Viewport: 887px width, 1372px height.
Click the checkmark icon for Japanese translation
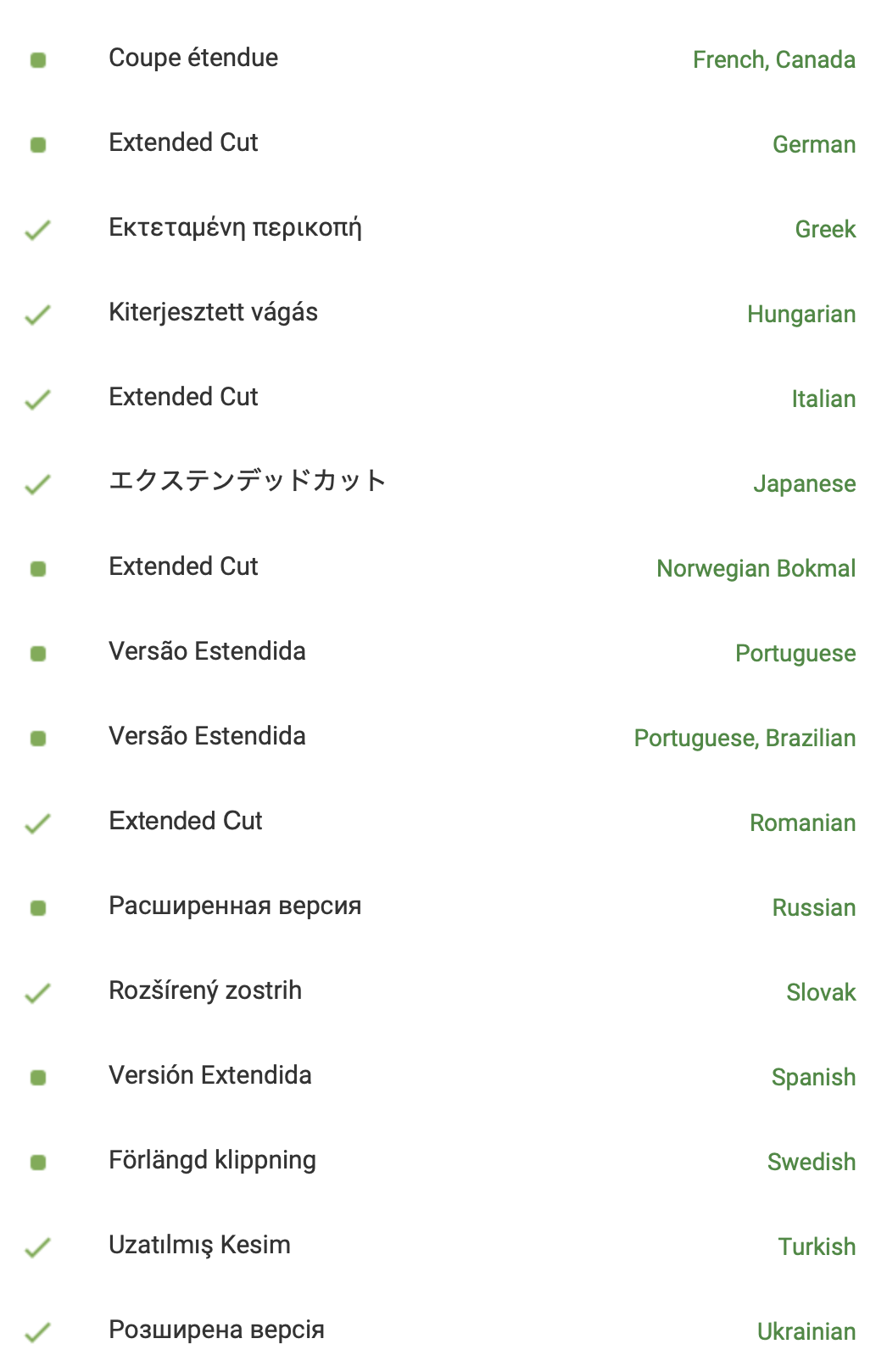(x=37, y=484)
